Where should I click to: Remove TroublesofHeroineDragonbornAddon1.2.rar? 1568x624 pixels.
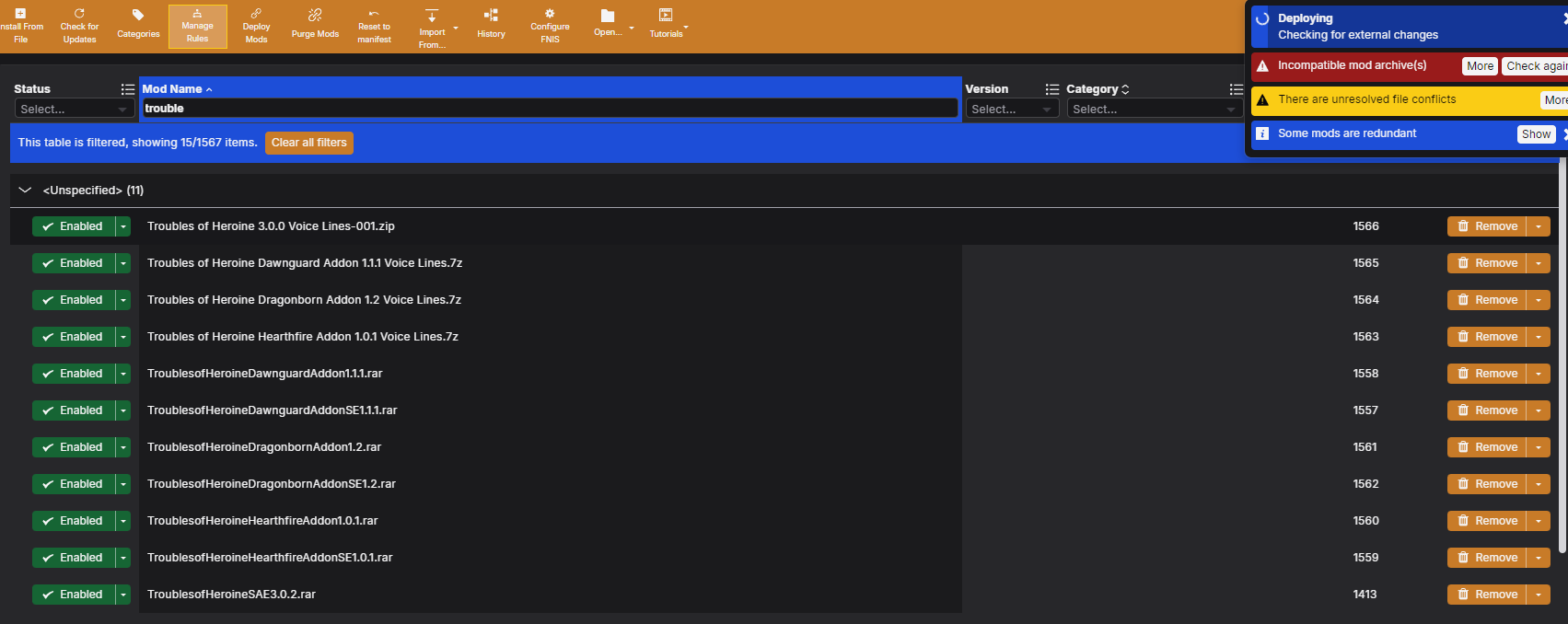[x=1487, y=447]
